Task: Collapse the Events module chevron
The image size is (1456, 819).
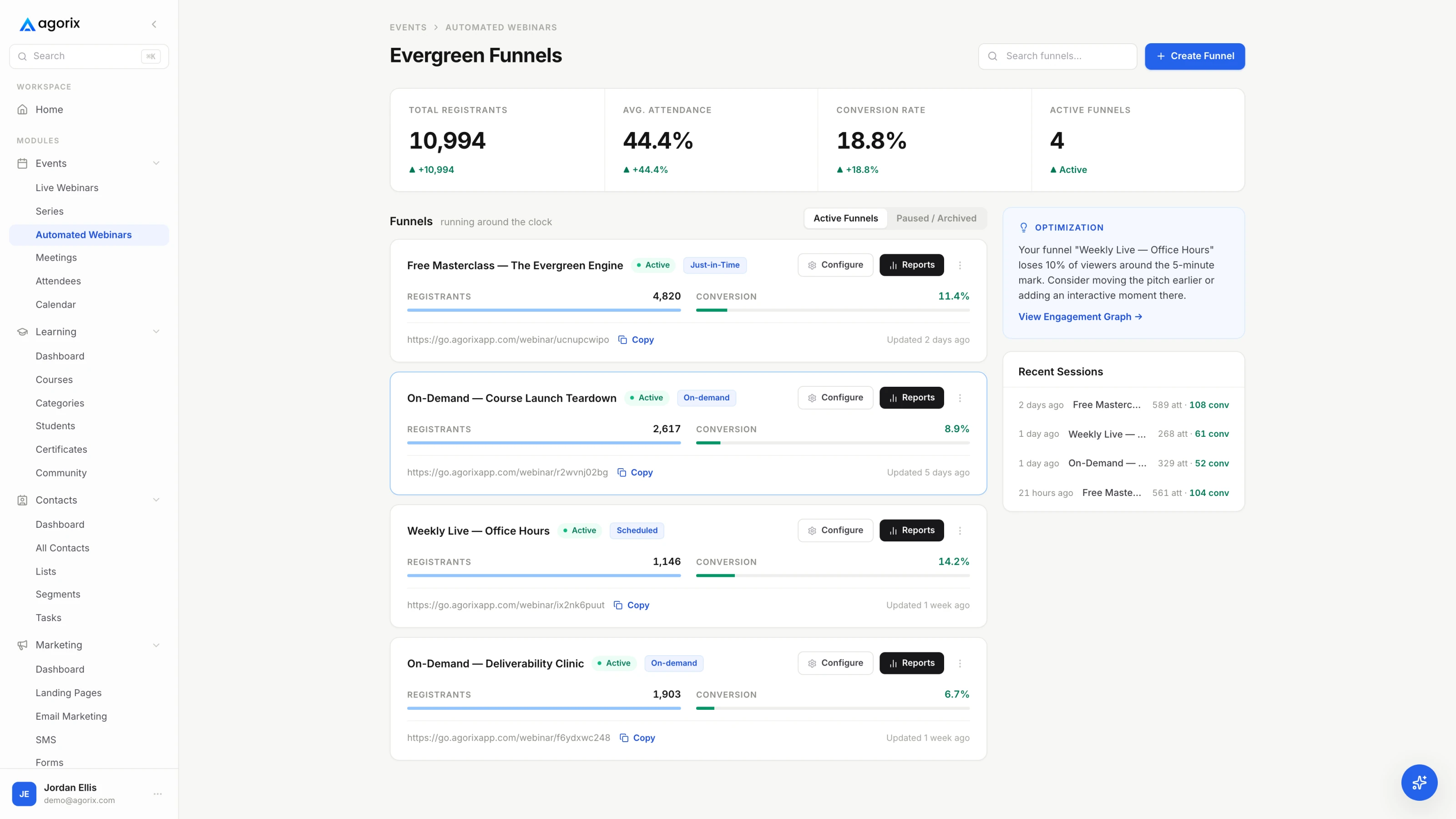Action: (156, 163)
